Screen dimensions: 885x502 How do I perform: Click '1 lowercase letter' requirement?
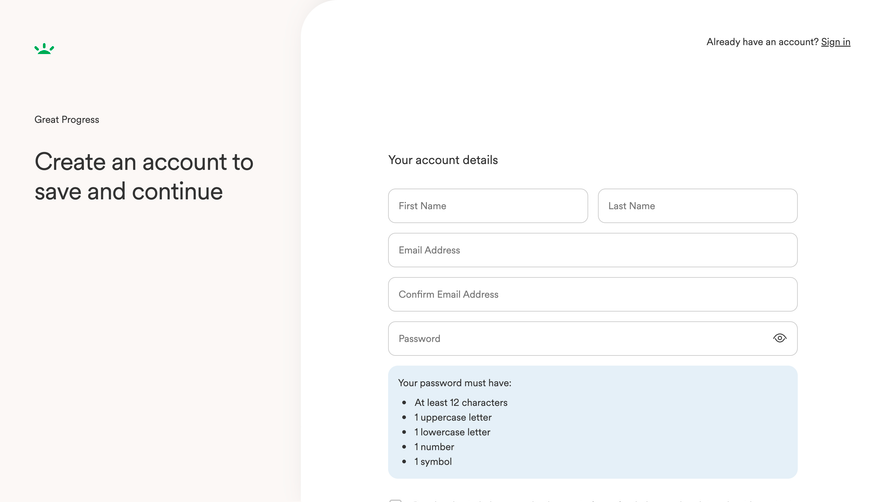click(452, 432)
